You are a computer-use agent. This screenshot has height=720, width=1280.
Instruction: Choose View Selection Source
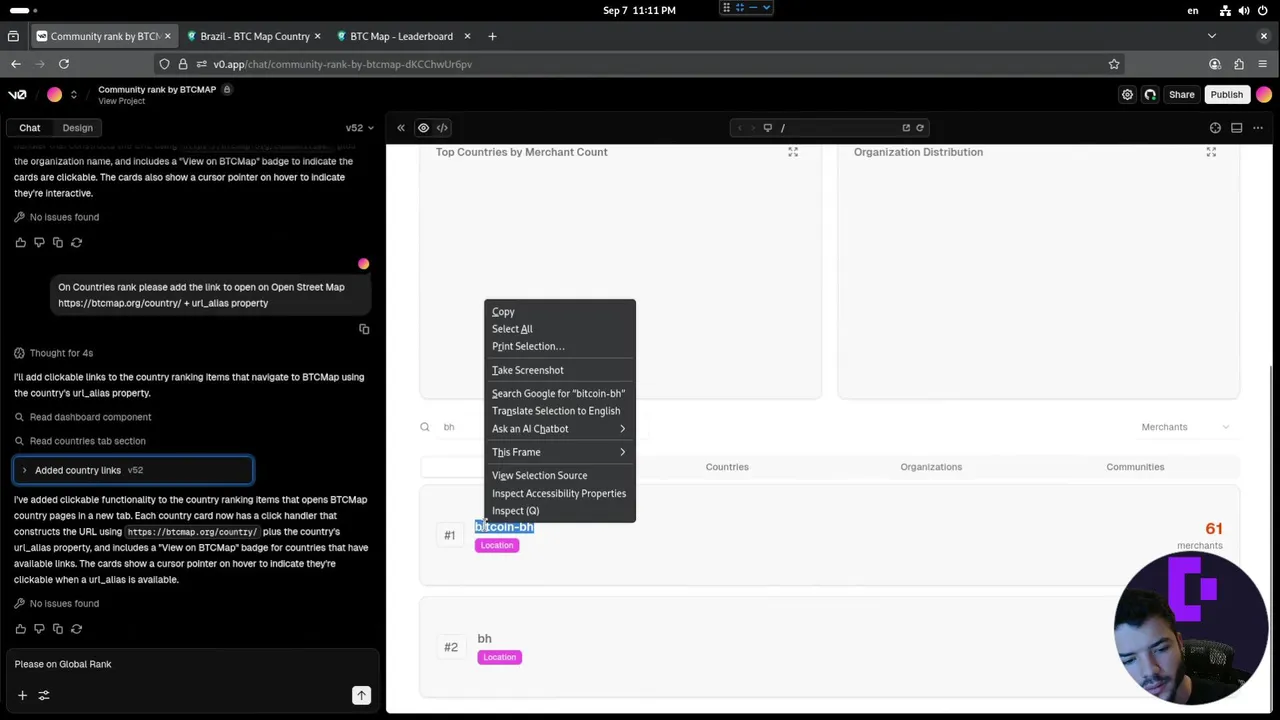point(559,476)
